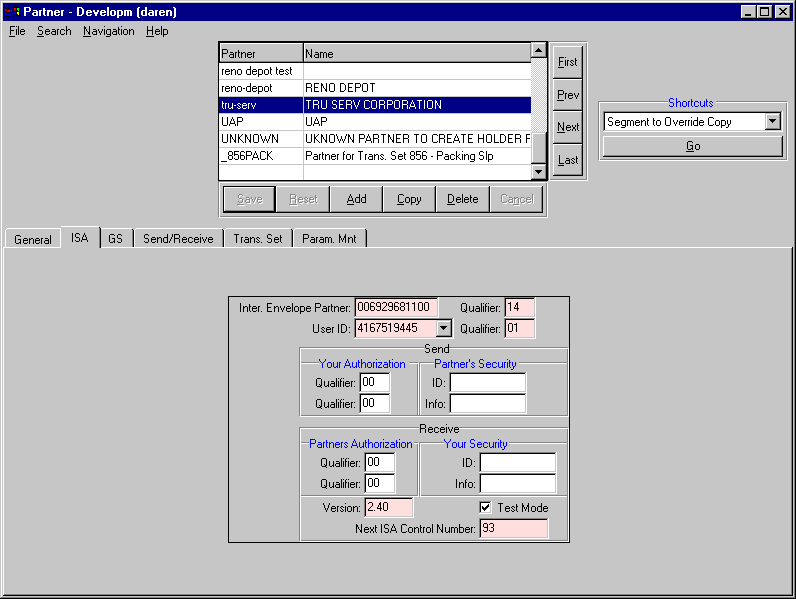Switch to the Trans. Set tab
This screenshot has height=599, width=796.
click(x=257, y=239)
